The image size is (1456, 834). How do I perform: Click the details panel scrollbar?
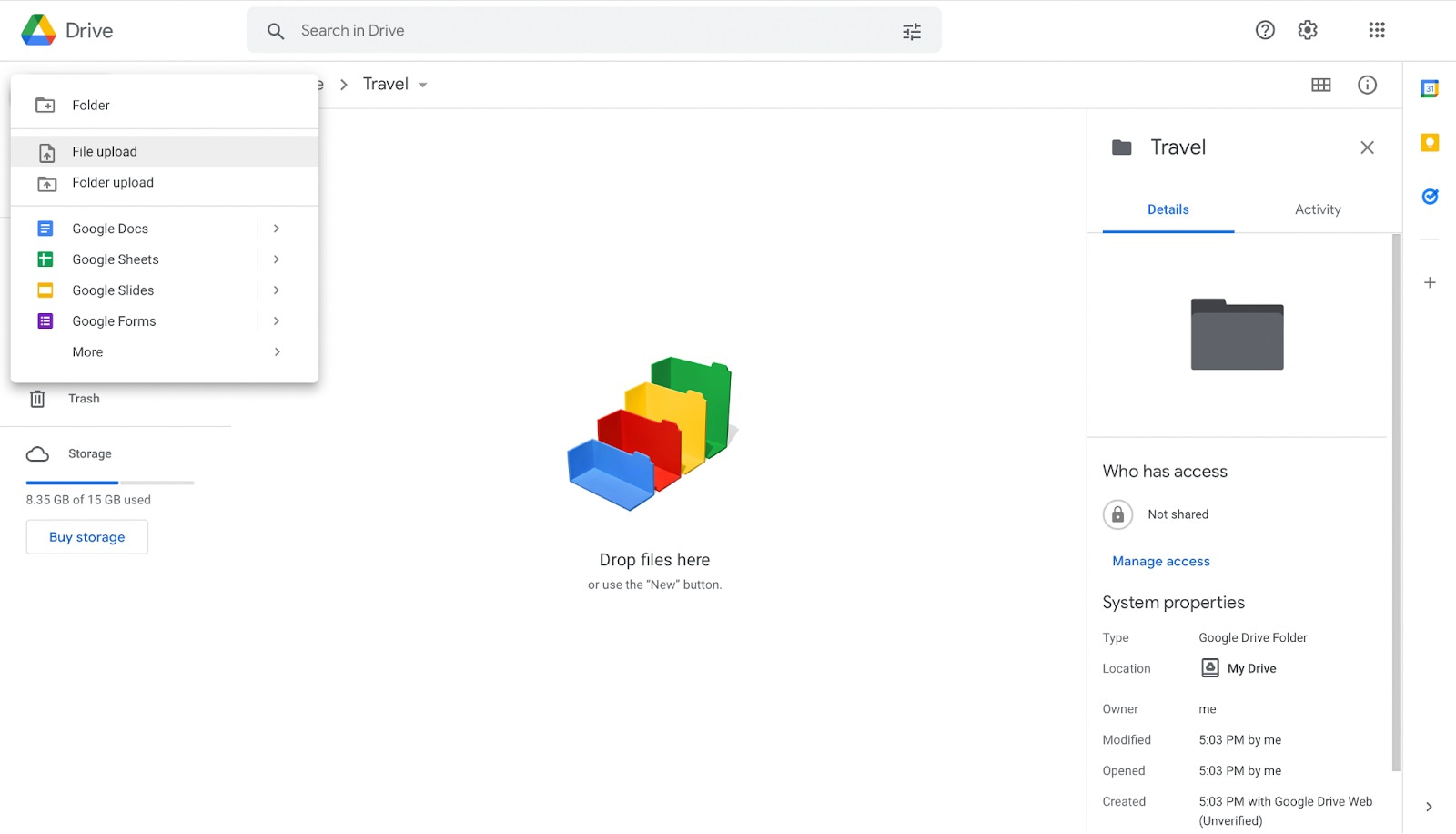click(x=1397, y=503)
